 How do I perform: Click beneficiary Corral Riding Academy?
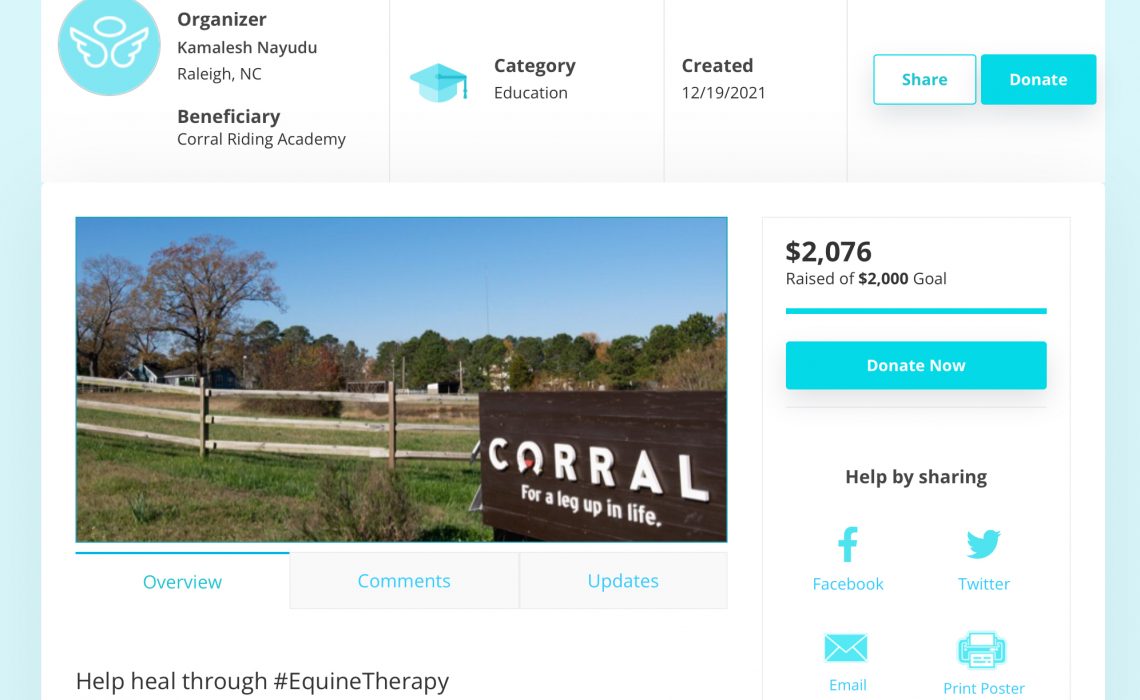[262, 139]
